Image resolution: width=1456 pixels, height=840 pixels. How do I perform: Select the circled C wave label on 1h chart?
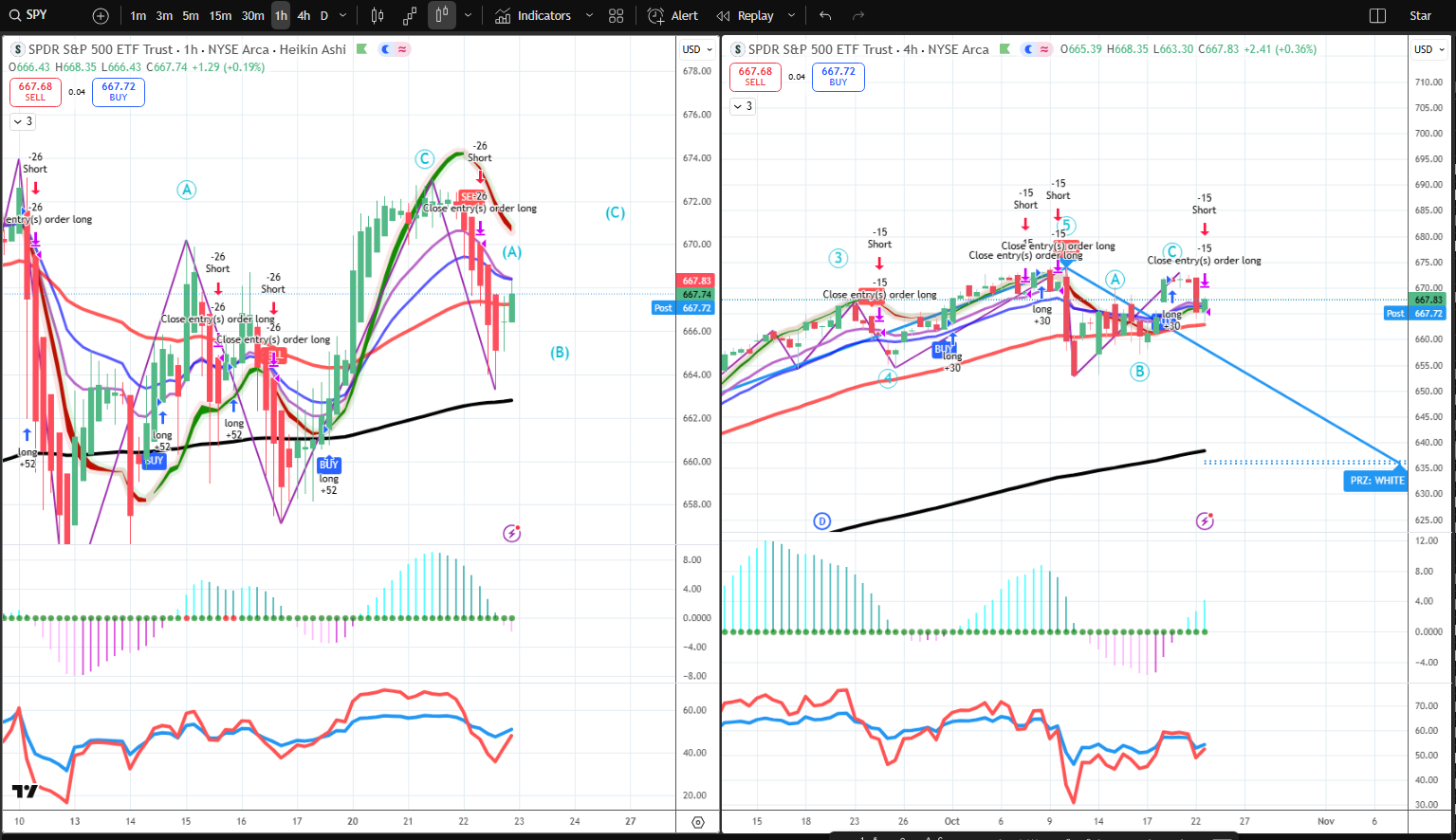424,159
